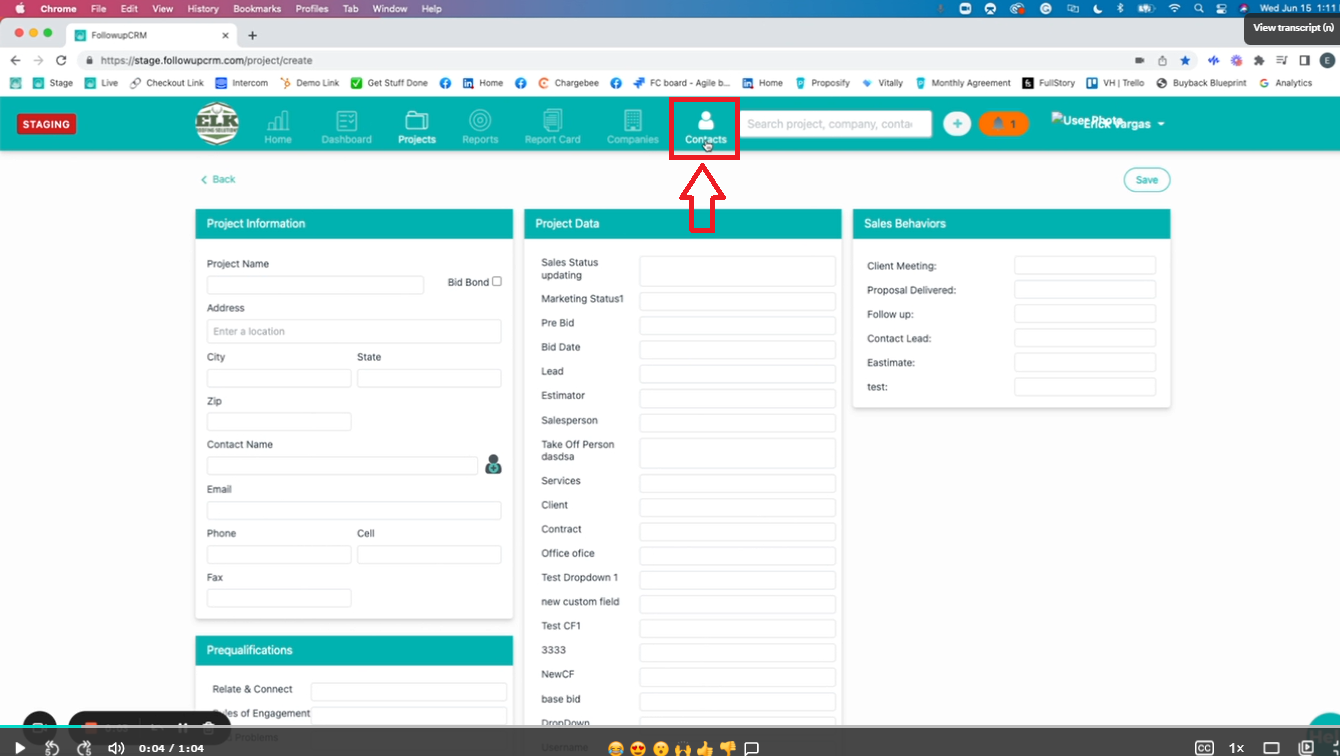Open the Chrome extensions puzzle icon
This screenshot has height=756, width=1340.
[1259, 60]
